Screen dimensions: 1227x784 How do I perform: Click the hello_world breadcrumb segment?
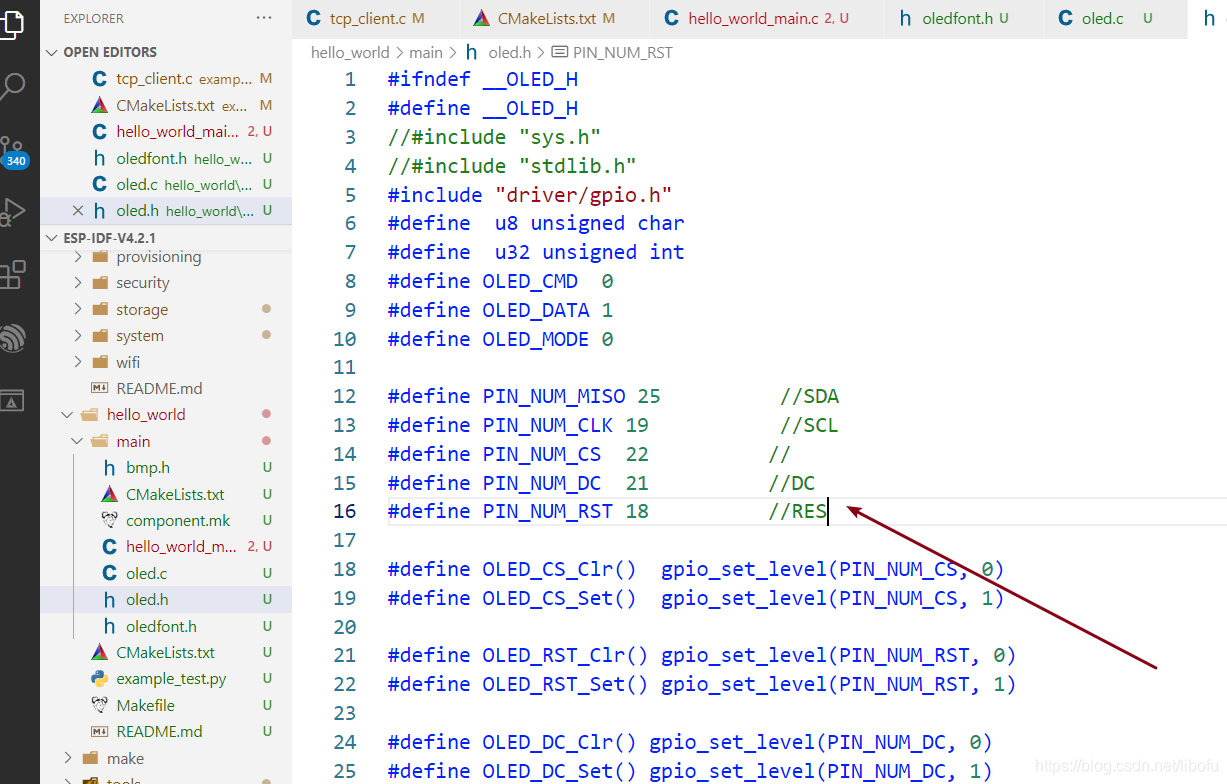point(350,52)
